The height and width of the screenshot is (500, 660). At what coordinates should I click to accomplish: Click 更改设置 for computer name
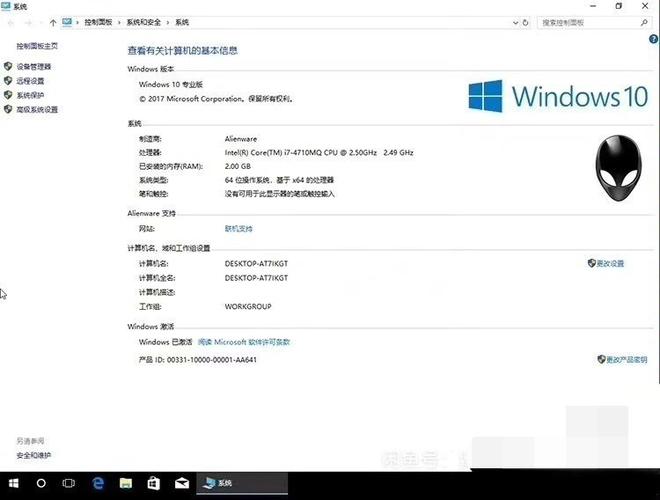pos(610,263)
